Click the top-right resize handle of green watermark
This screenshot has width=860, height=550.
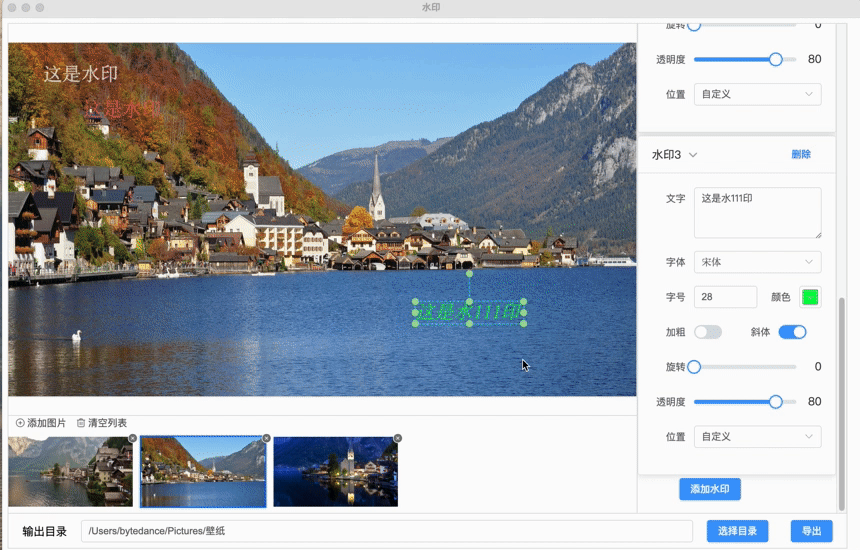523,302
